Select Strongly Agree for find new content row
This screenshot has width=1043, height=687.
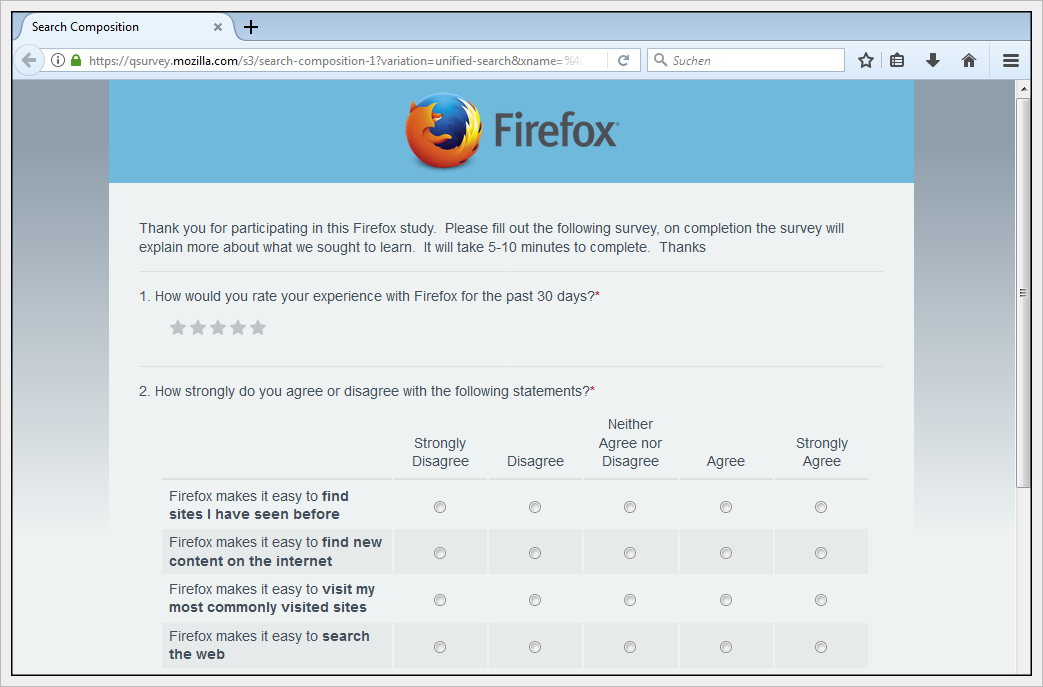[821, 553]
